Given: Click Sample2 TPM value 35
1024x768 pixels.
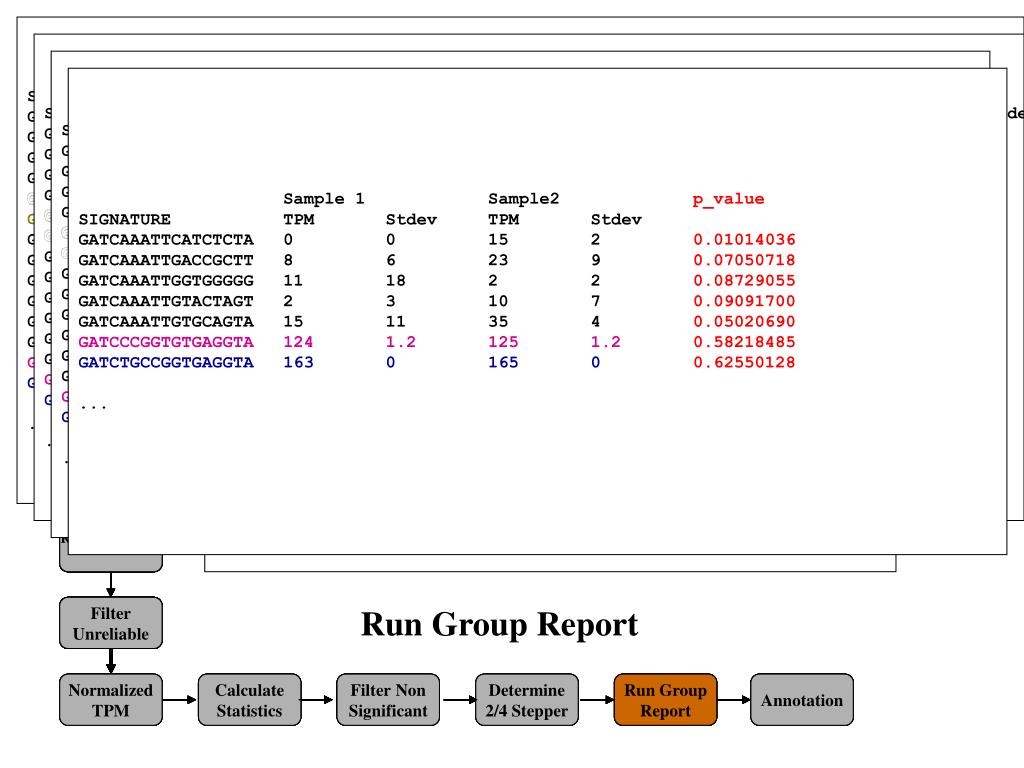Looking at the screenshot, I should (498, 321).
